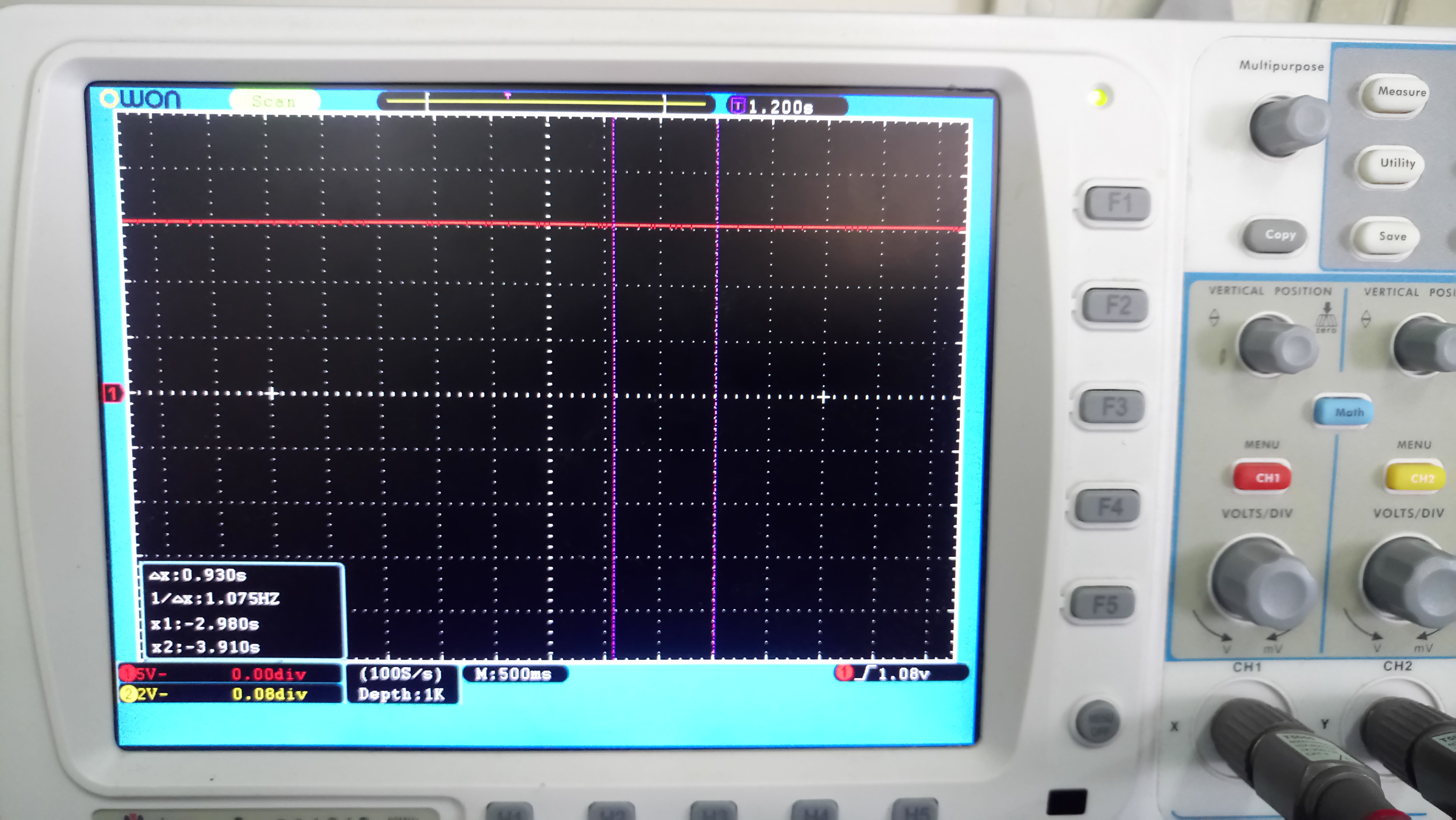Click the Δx:0.930s cursor readout
1456x820 pixels.
click(198, 575)
